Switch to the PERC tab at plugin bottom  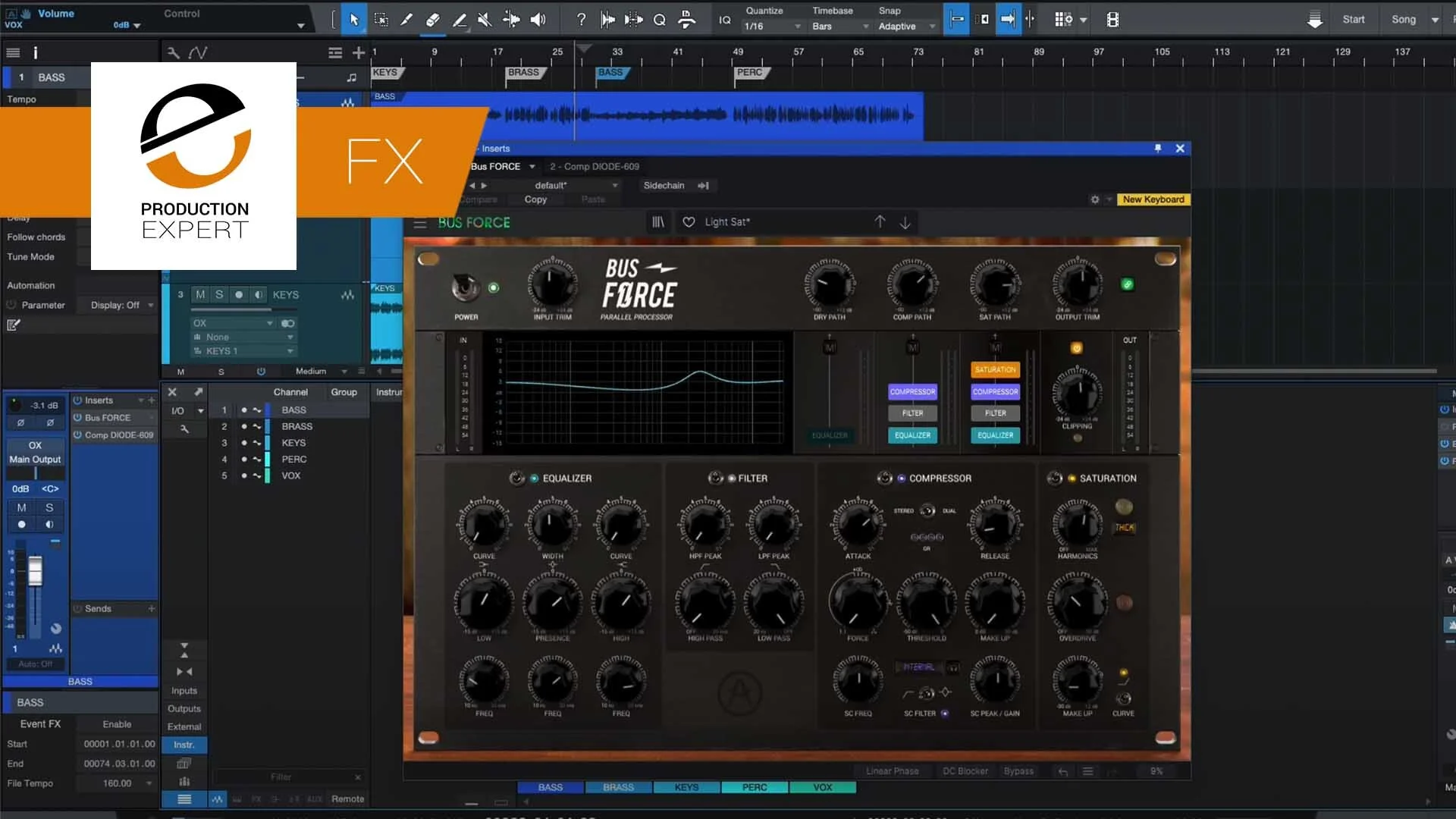[754, 788]
